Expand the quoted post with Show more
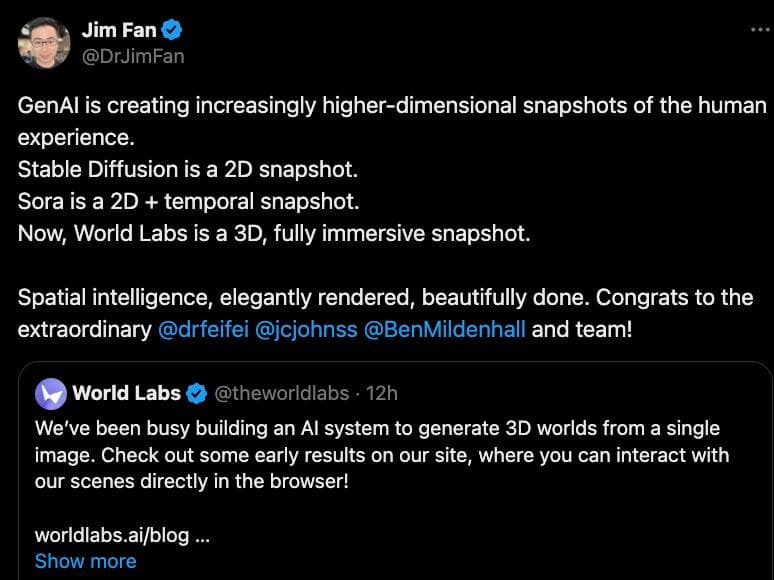 pyautogui.click(x=85, y=561)
